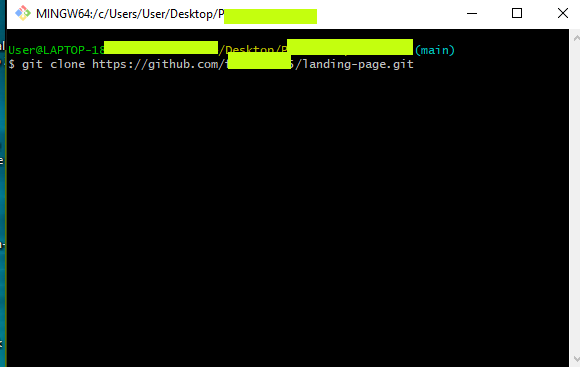Viewport: 580px width, 367px height.
Task: Click the scrollbar down arrow in terminal
Action: coord(576,358)
